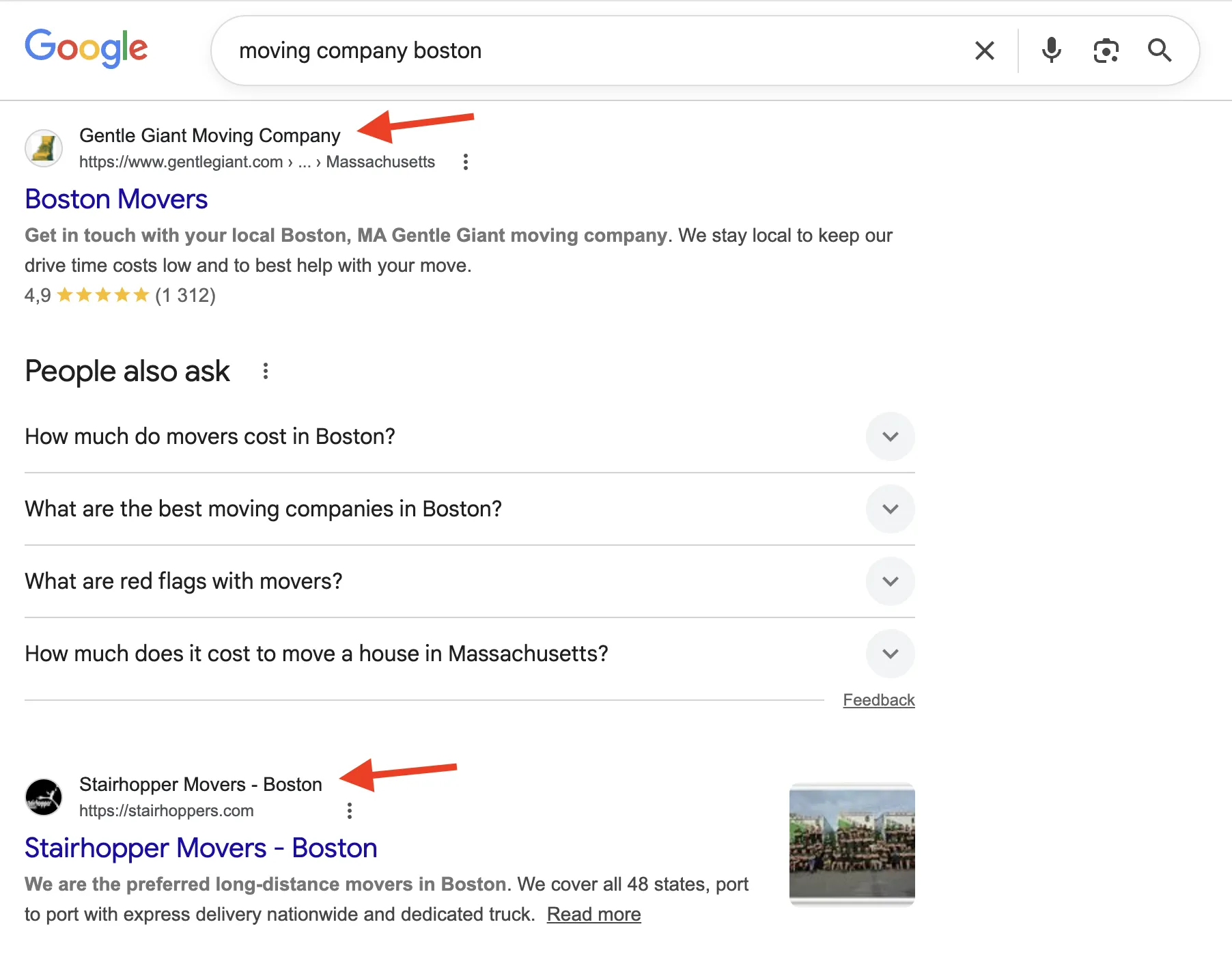1232x974 pixels.
Task: Expand 'What are red flags with movers?'
Action: 890,581
